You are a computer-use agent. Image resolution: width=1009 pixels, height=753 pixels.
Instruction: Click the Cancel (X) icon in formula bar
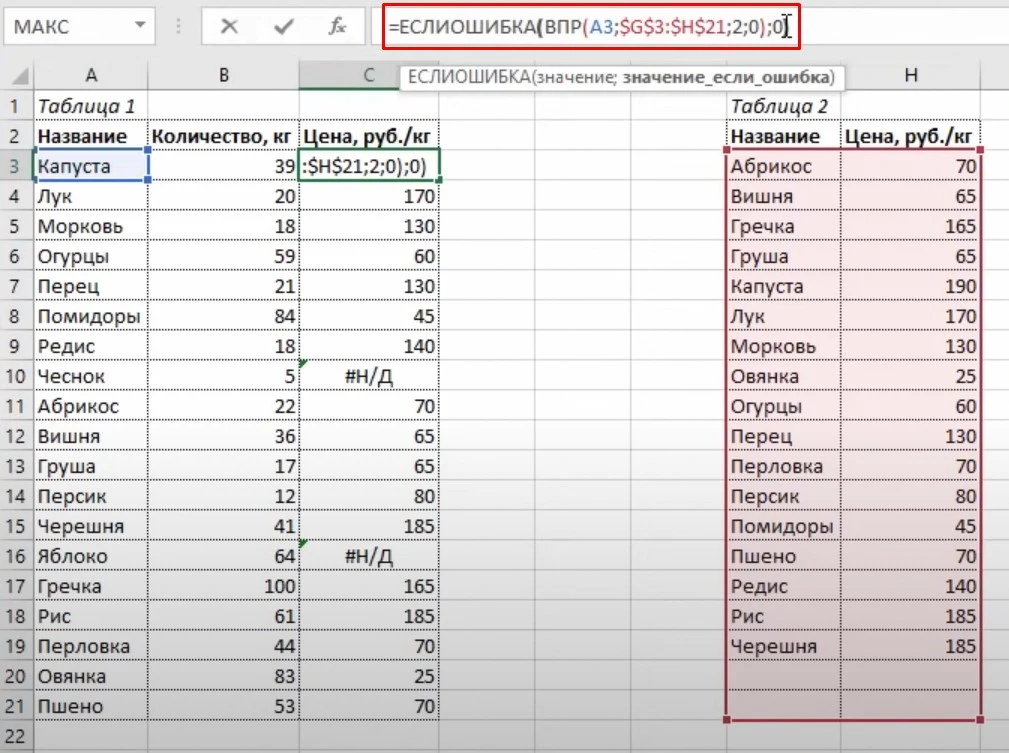(229, 27)
